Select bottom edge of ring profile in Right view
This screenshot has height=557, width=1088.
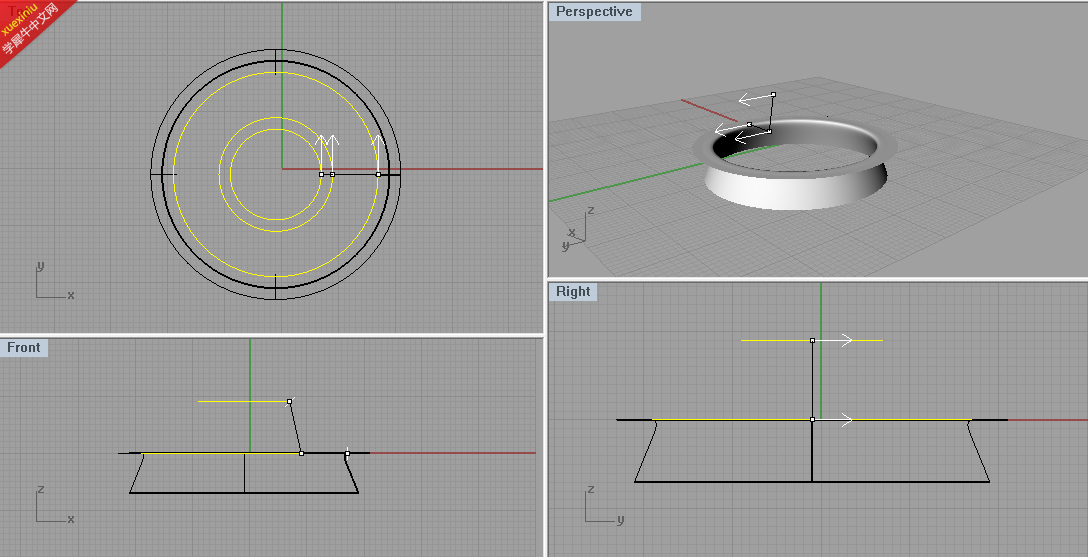click(812, 481)
